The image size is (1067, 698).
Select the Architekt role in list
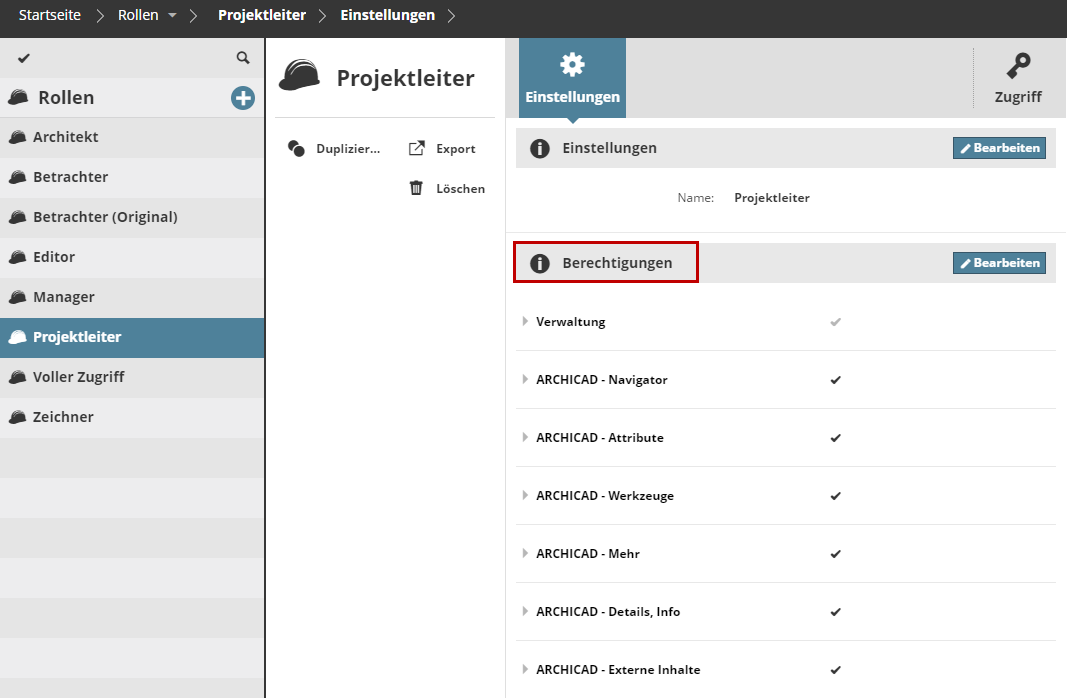66,137
